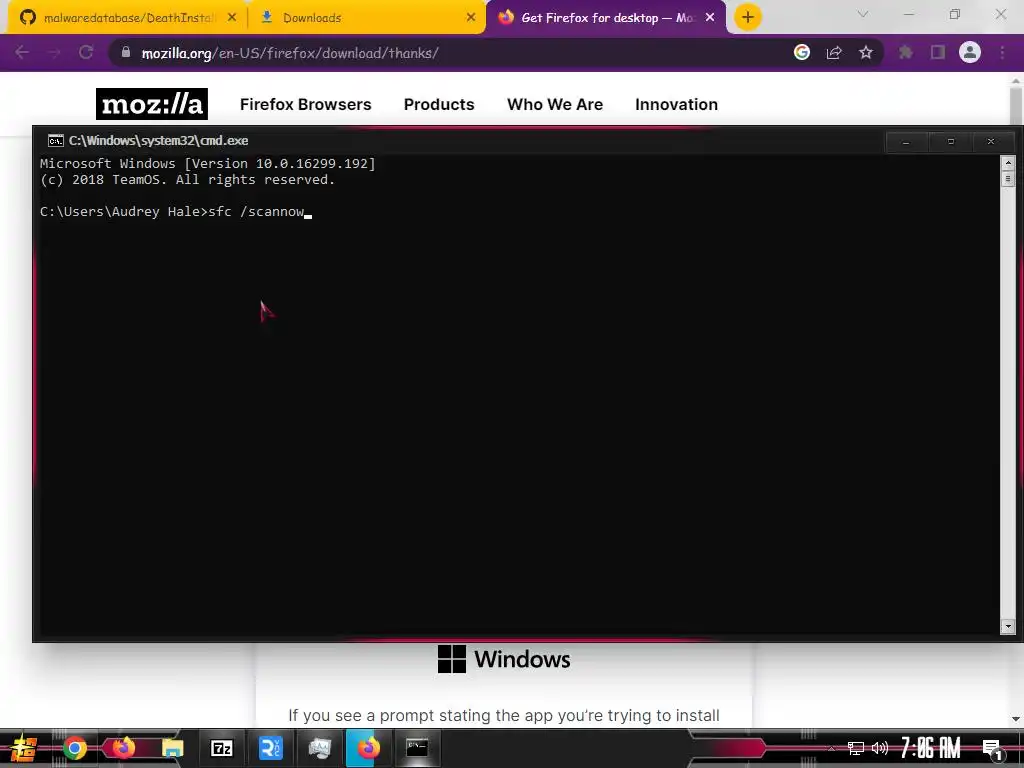The height and width of the screenshot is (768, 1024).
Task: Launch Chrome from the taskbar
Action: click(x=75, y=748)
